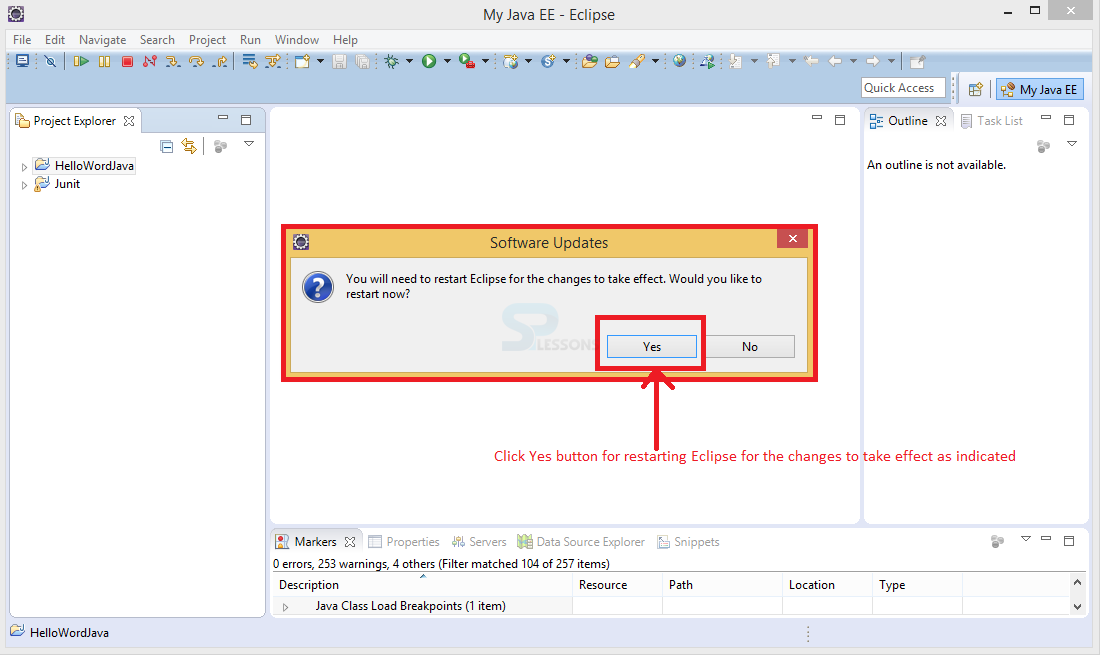
Task: Click the Disconnect debug icon
Action: point(149,62)
